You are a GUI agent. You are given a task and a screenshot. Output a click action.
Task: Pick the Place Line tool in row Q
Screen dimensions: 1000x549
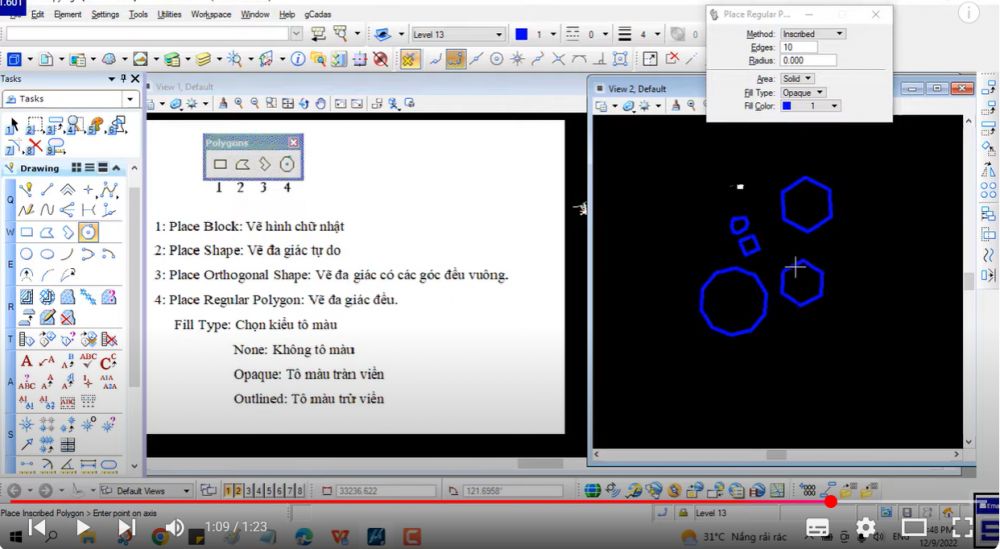pos(47,189)
